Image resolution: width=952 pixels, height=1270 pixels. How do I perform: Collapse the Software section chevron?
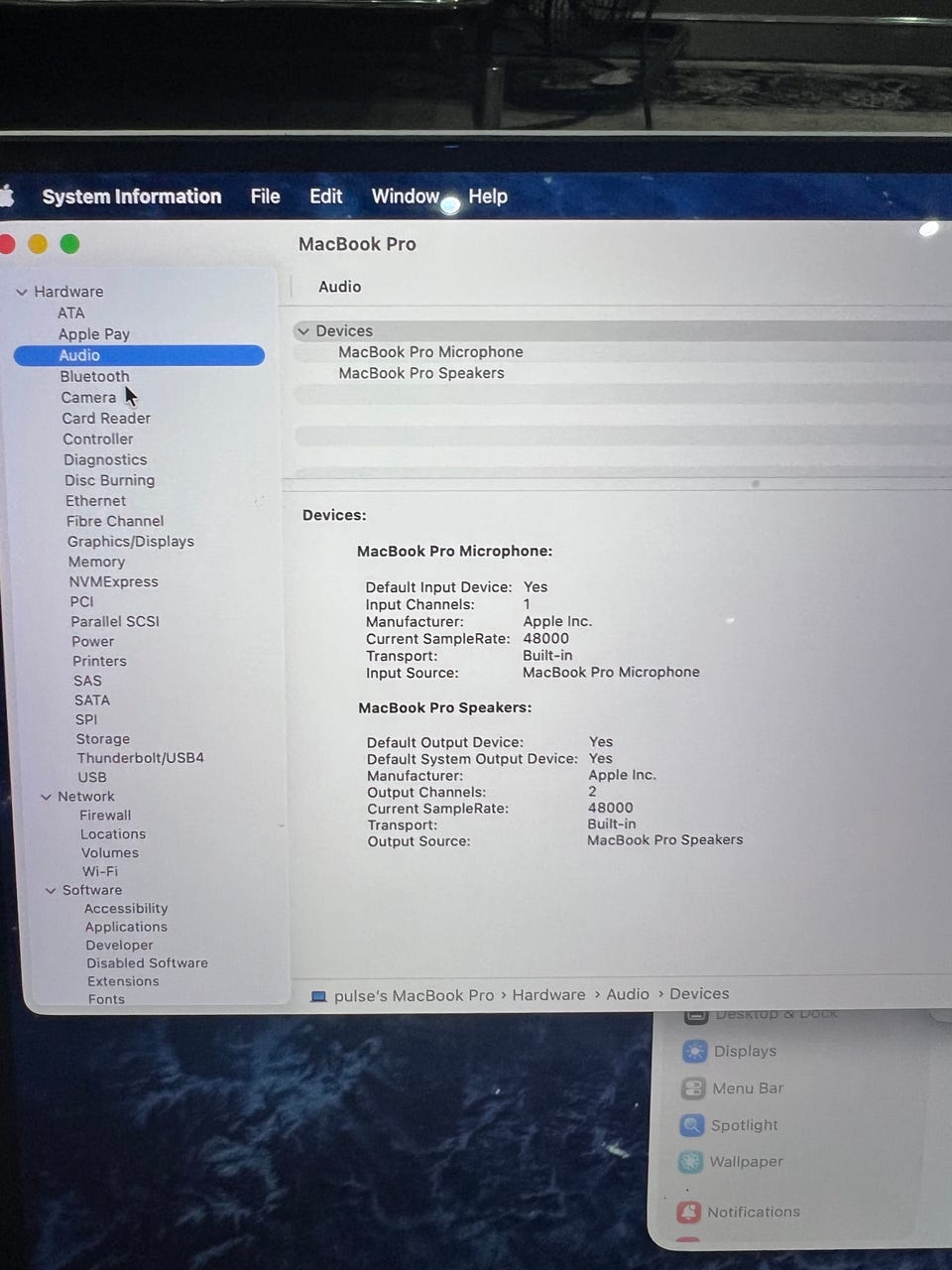coord(51,890)
